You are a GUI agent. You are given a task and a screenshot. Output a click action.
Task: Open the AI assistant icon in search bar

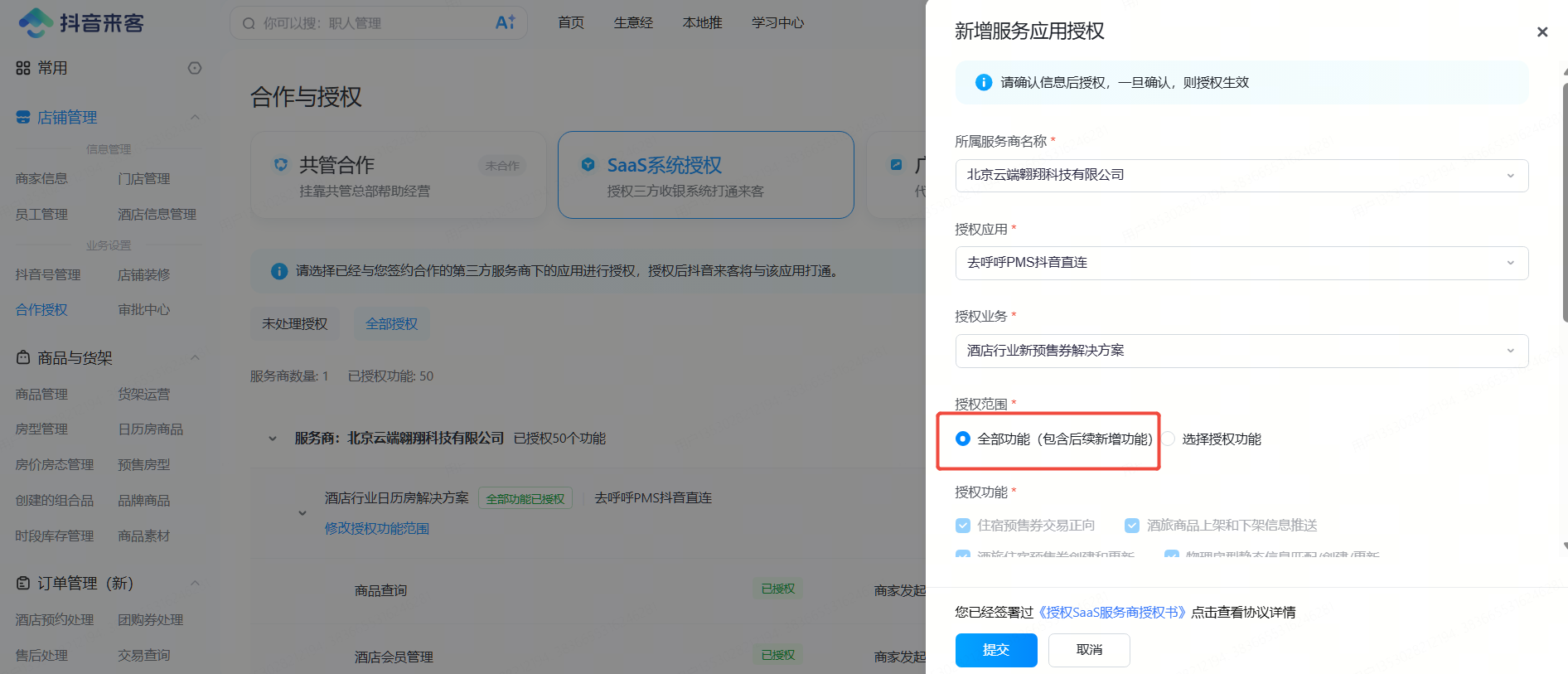506,22
